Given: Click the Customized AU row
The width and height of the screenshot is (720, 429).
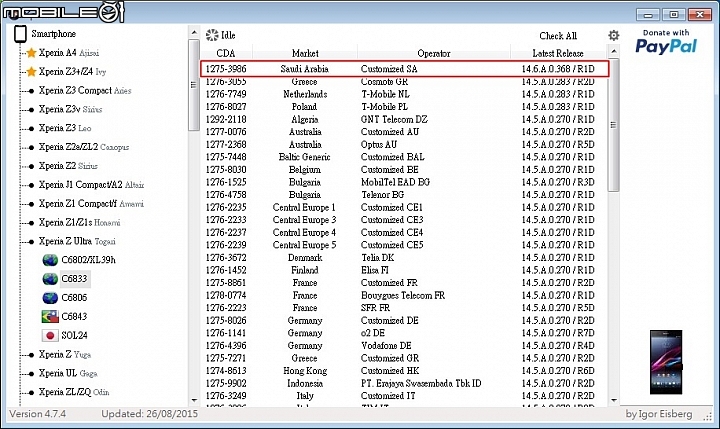Looking at the screenshot, I should tap(404, 132).
